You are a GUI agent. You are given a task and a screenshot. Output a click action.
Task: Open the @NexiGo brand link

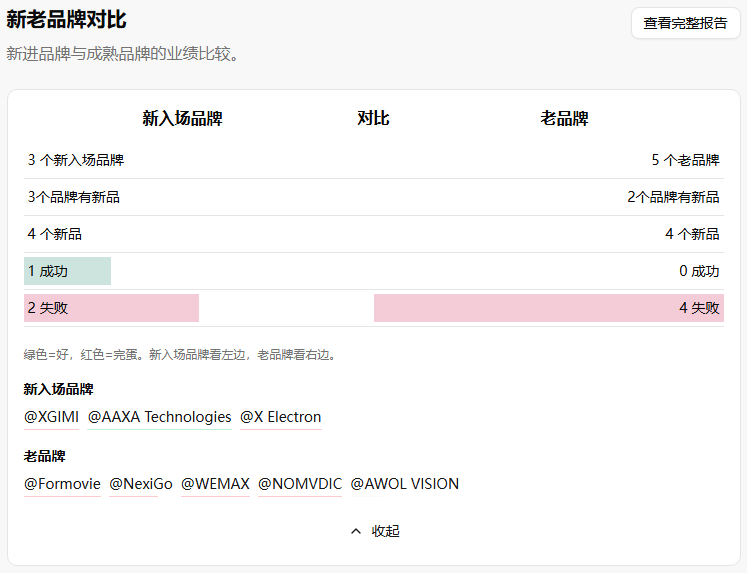pyautogui.click(x=141, y=484)
